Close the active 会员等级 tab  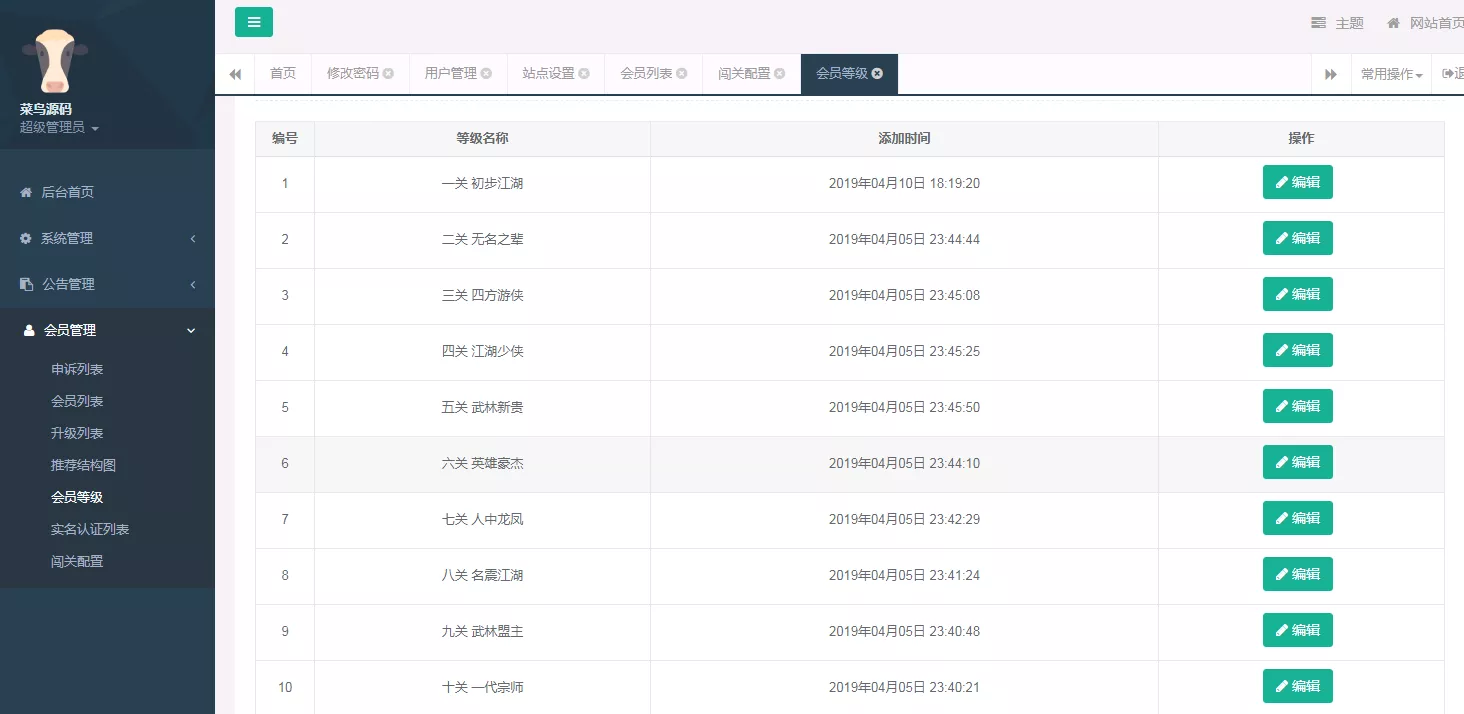pos(876,73)
